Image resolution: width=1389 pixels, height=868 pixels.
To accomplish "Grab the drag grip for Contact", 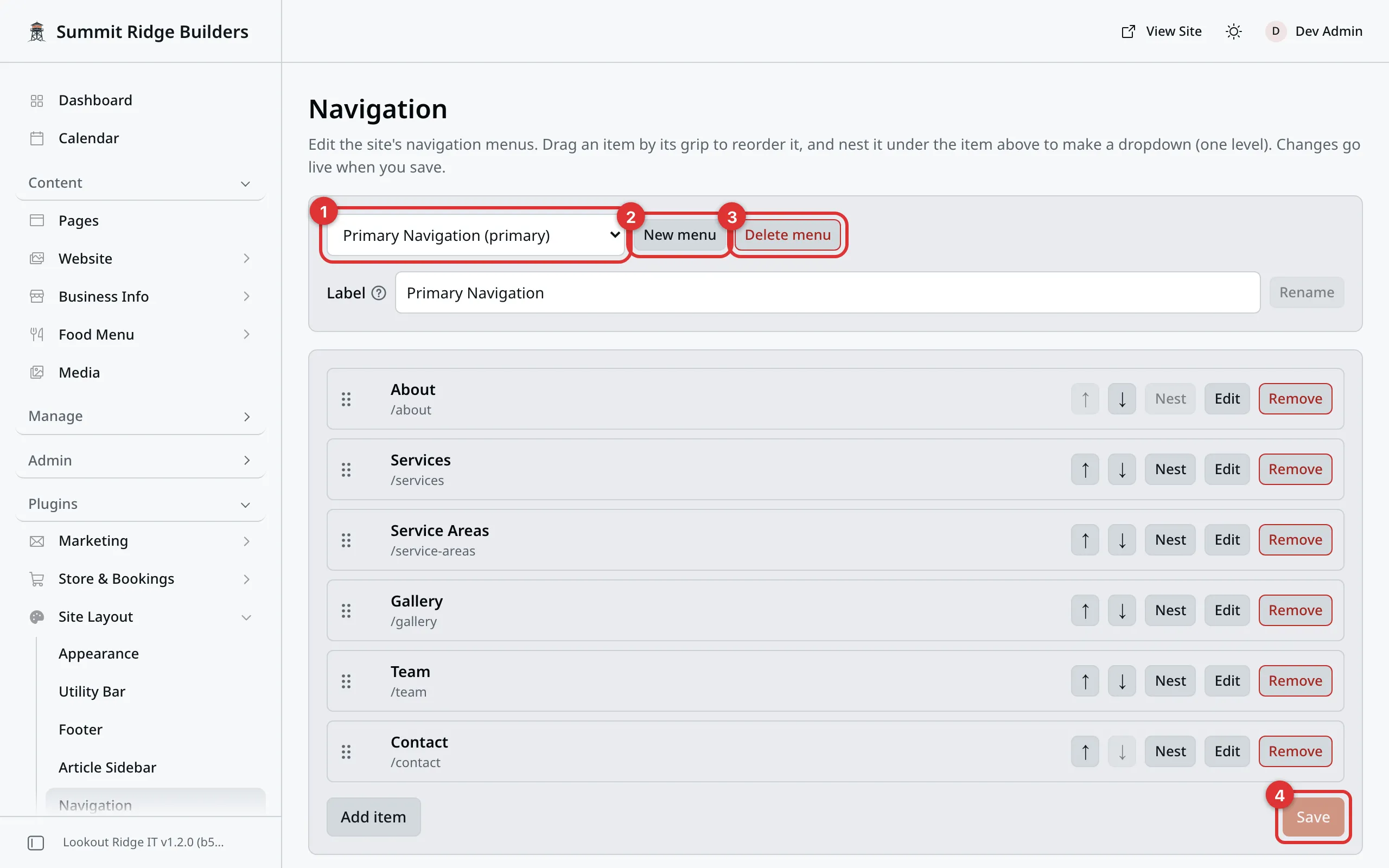I will (346, 752).
